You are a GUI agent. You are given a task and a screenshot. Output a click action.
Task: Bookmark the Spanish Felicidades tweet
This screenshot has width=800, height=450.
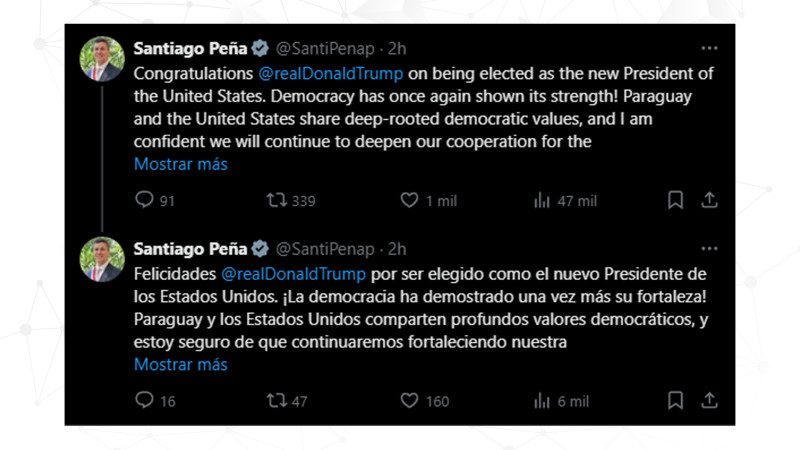(x=675, y=400)
